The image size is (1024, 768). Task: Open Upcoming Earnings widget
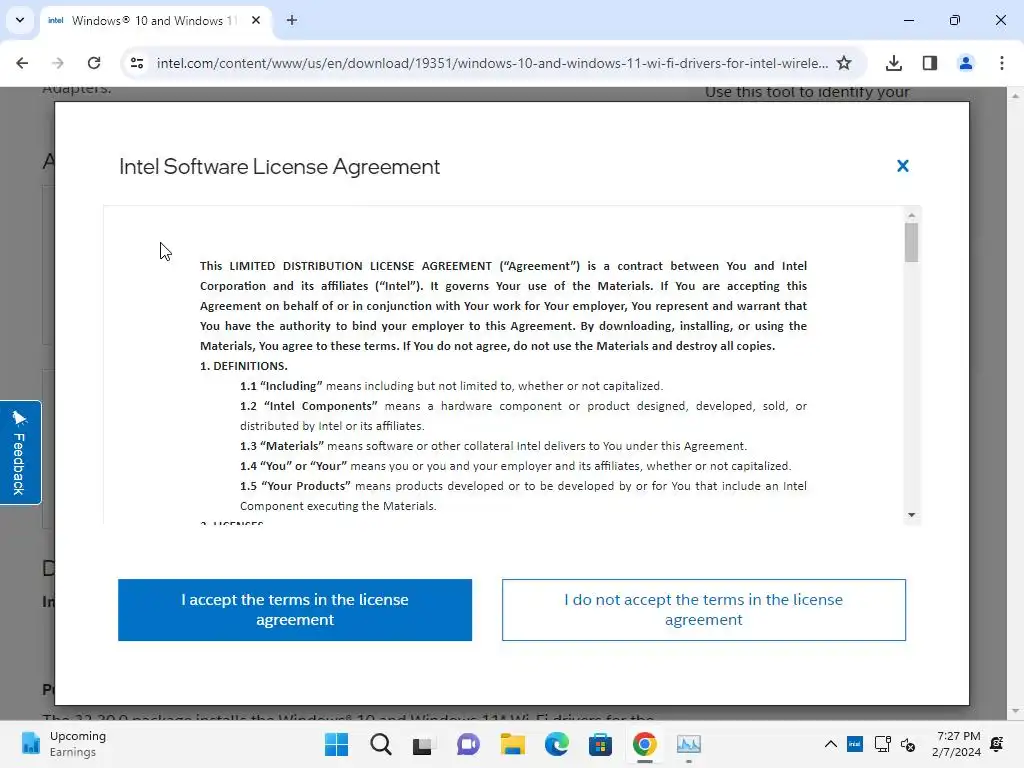[x=63, y=744]
